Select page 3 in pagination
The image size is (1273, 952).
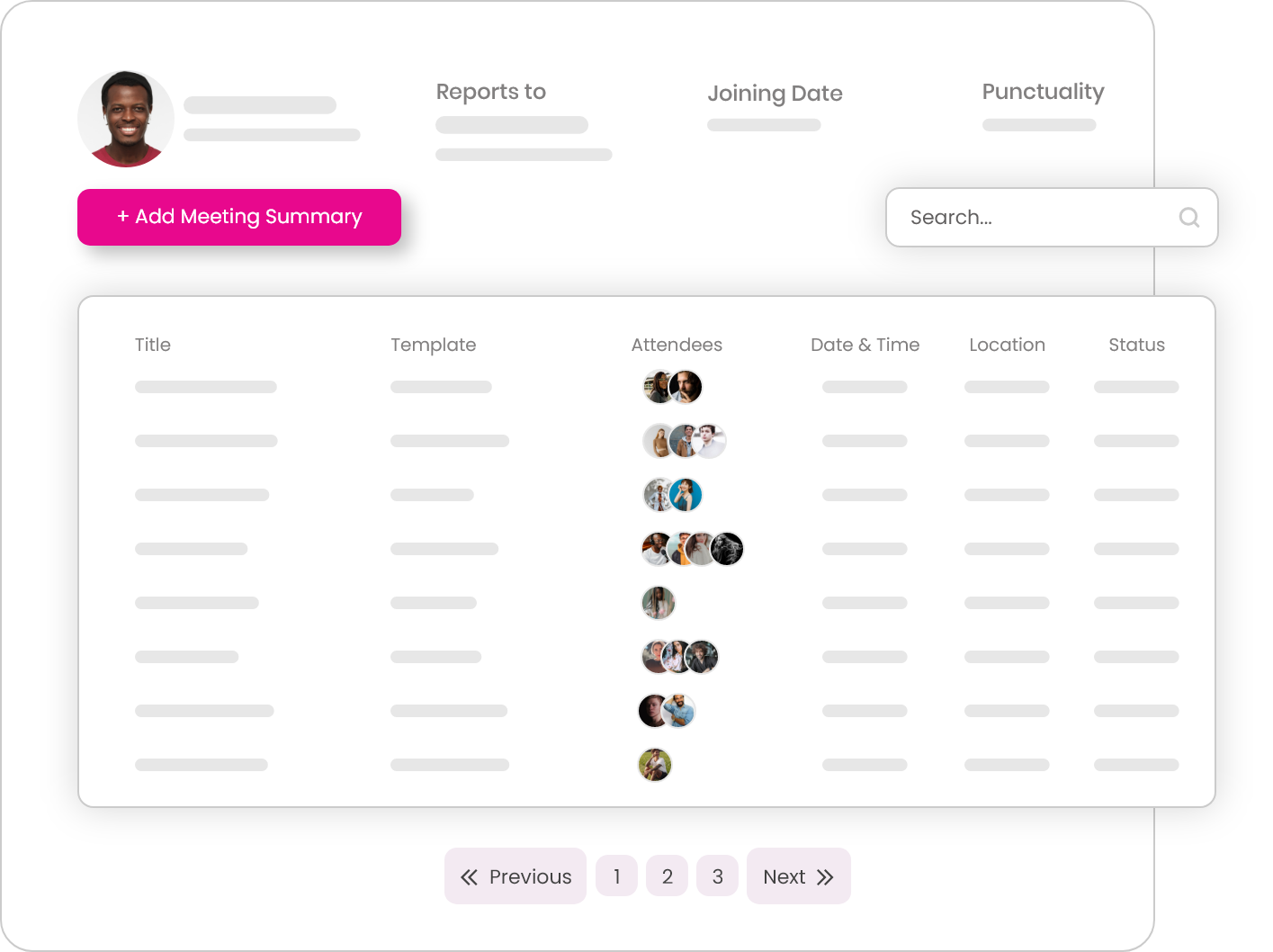pyautogui.click(x=718, y=876)
